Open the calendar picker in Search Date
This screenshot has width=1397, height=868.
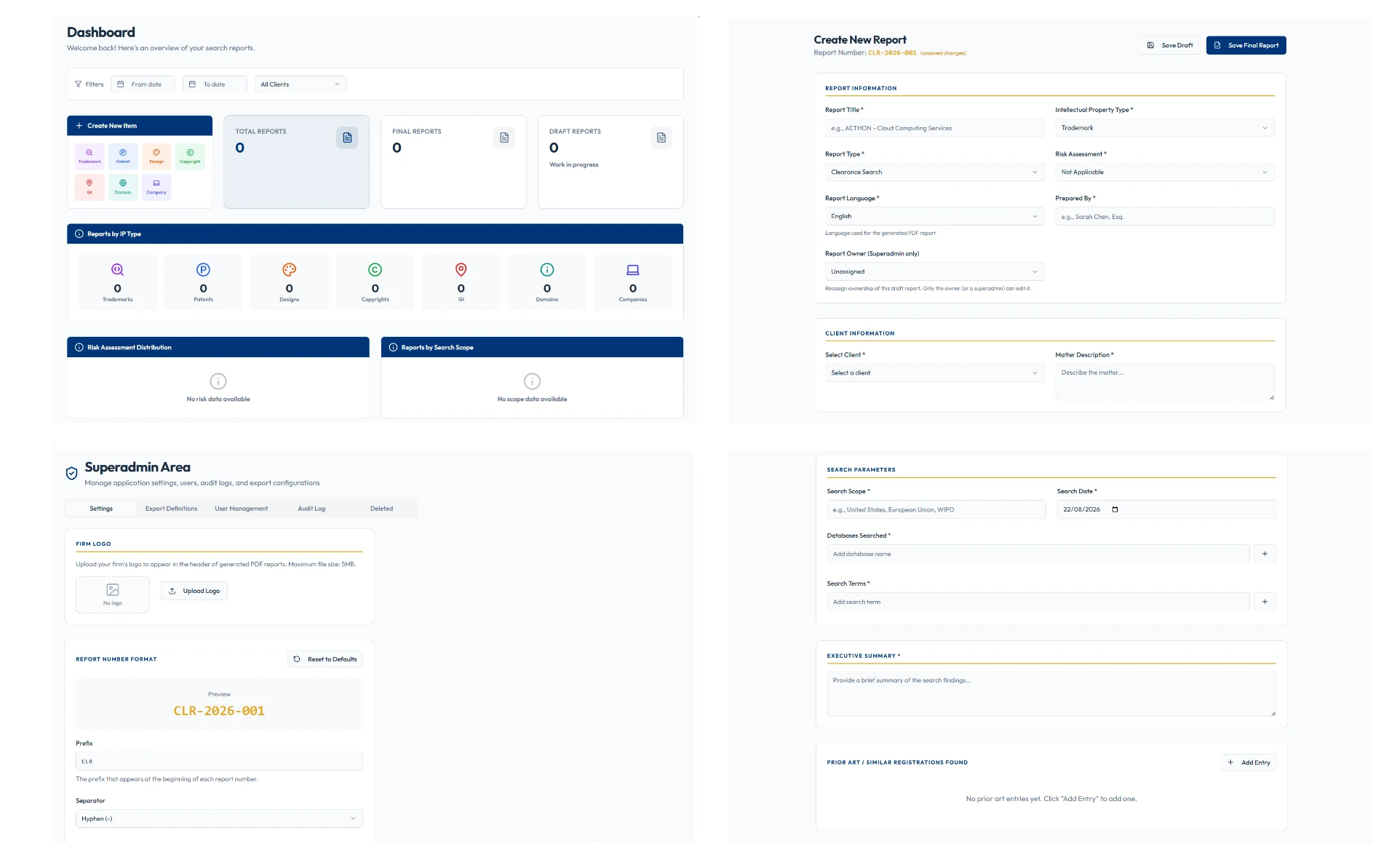[1115, 509]
